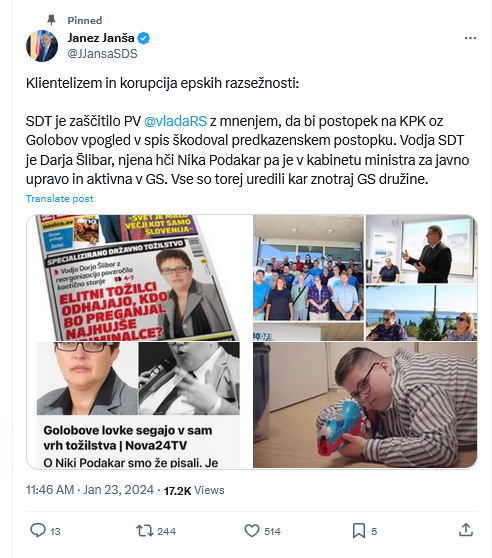Like the post with heart icon
Viewport: 492px width, 558px height.
click(252, 531)
